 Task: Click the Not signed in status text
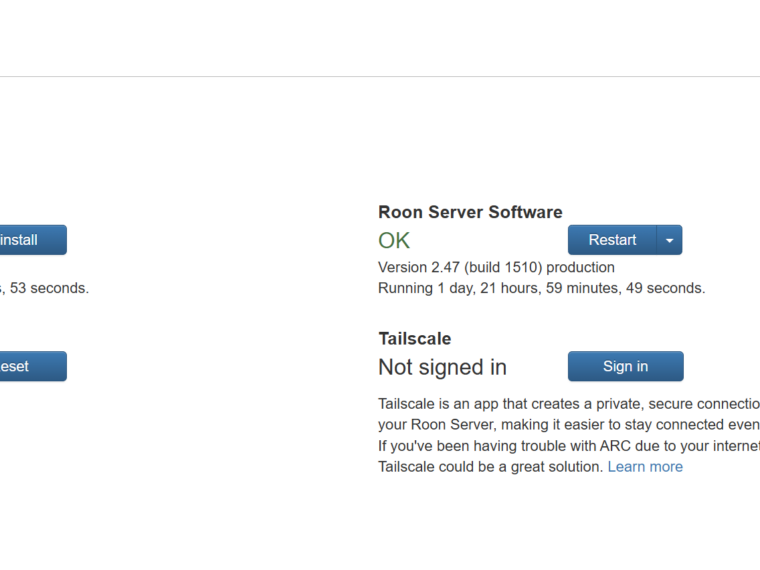click(x=443, y=367)
